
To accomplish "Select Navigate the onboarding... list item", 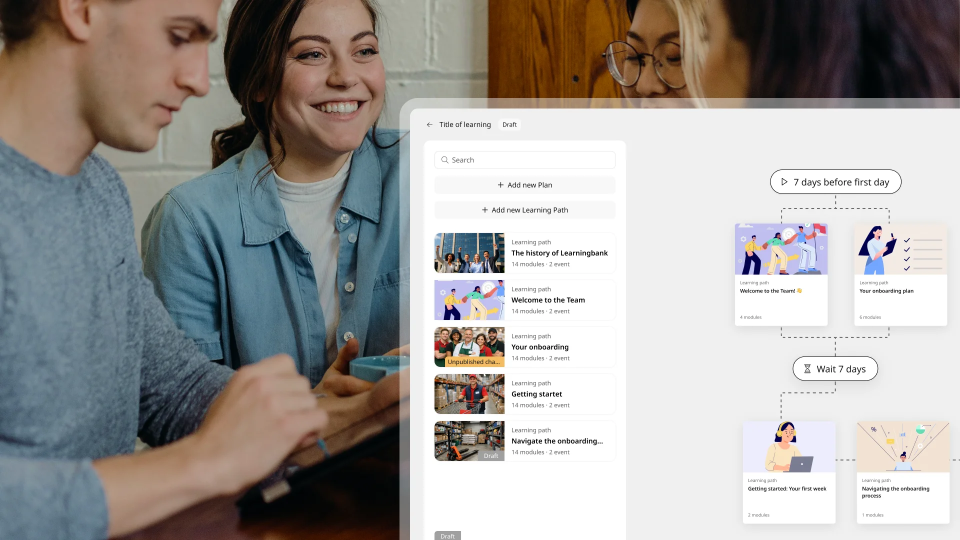I will [x=525, y=441].
